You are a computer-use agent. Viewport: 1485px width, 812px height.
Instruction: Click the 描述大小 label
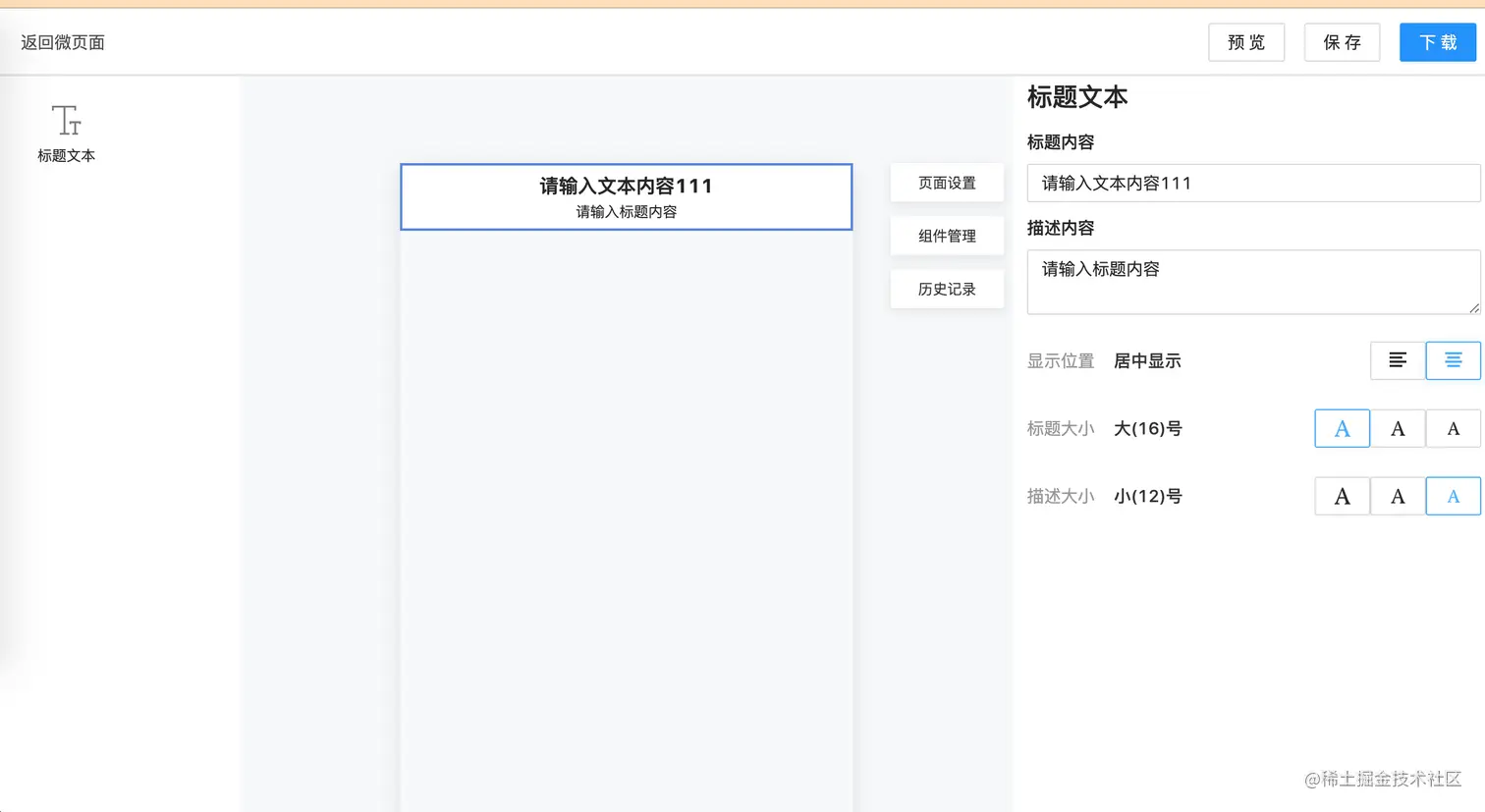1061,497
